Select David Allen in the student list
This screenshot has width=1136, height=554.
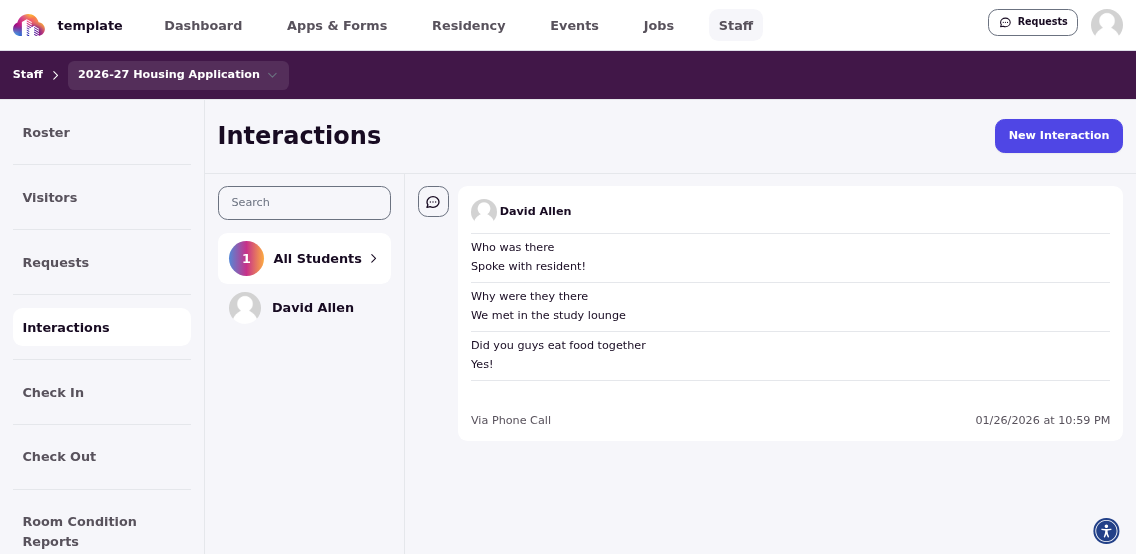(x=304, y=308)
